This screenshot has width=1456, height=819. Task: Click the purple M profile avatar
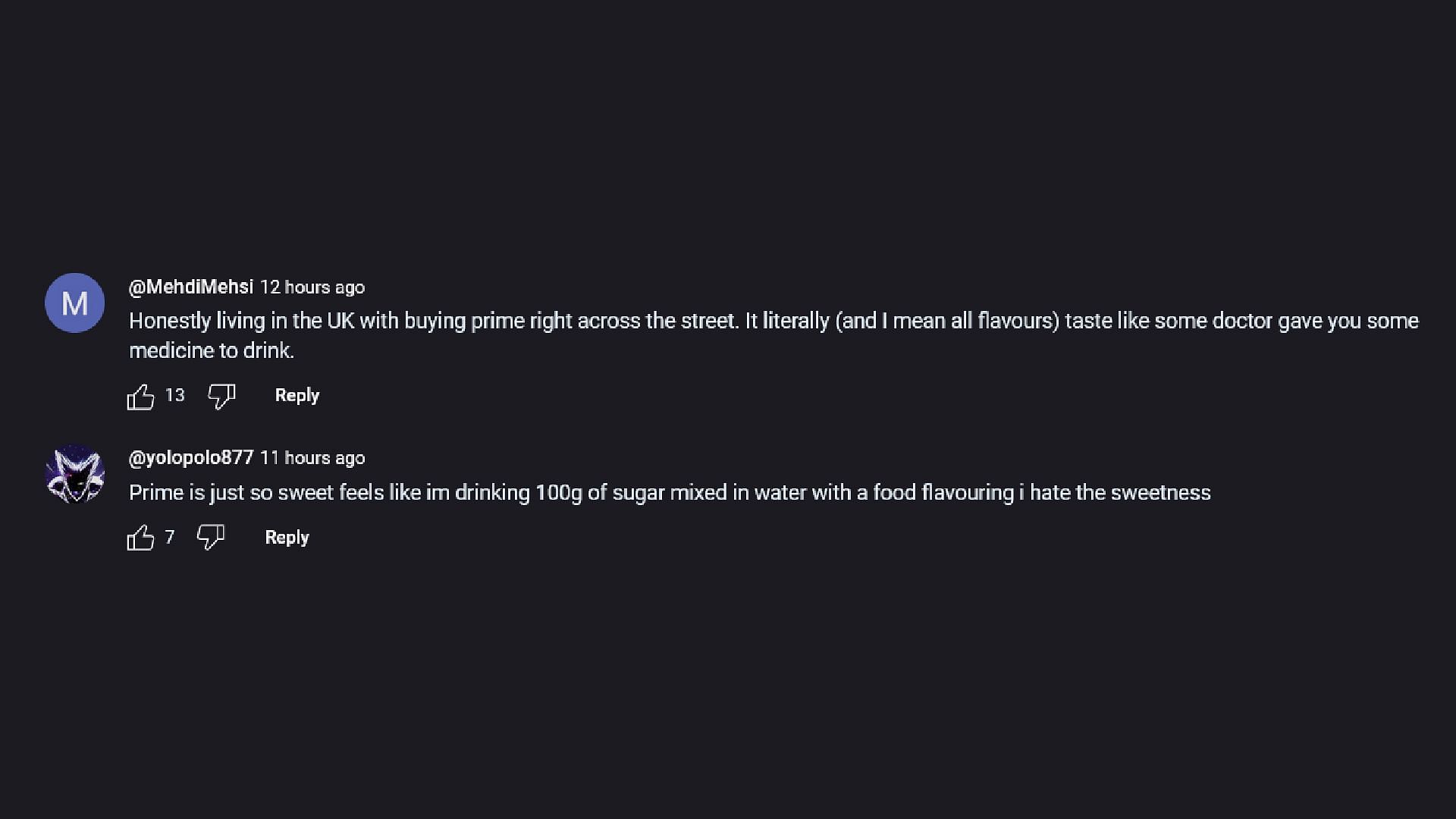pyautogui.click(x=74, y=303)
